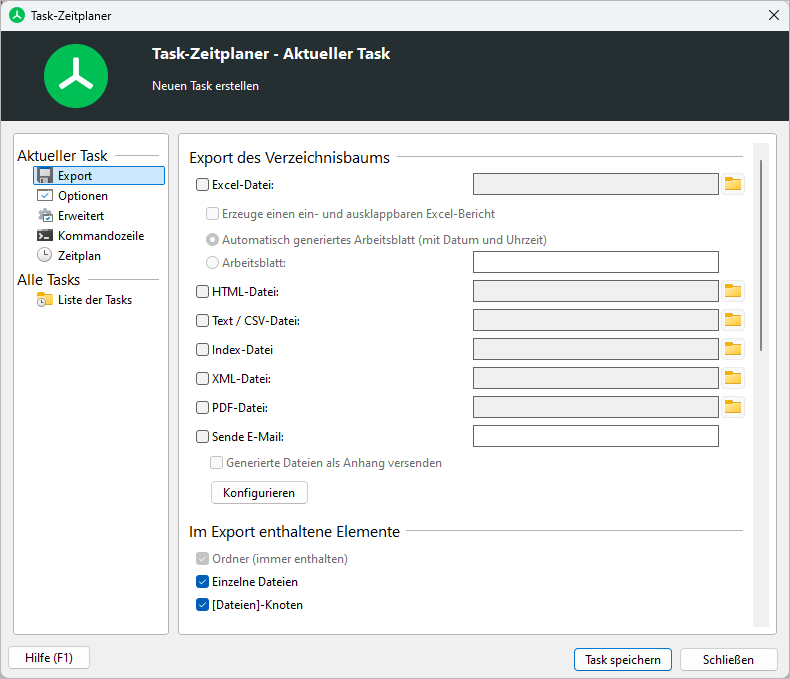This screenshot has height=679, width=790.
Task: Click the Arbeitsblatt name input field
Action: click(x=596, y=262)
